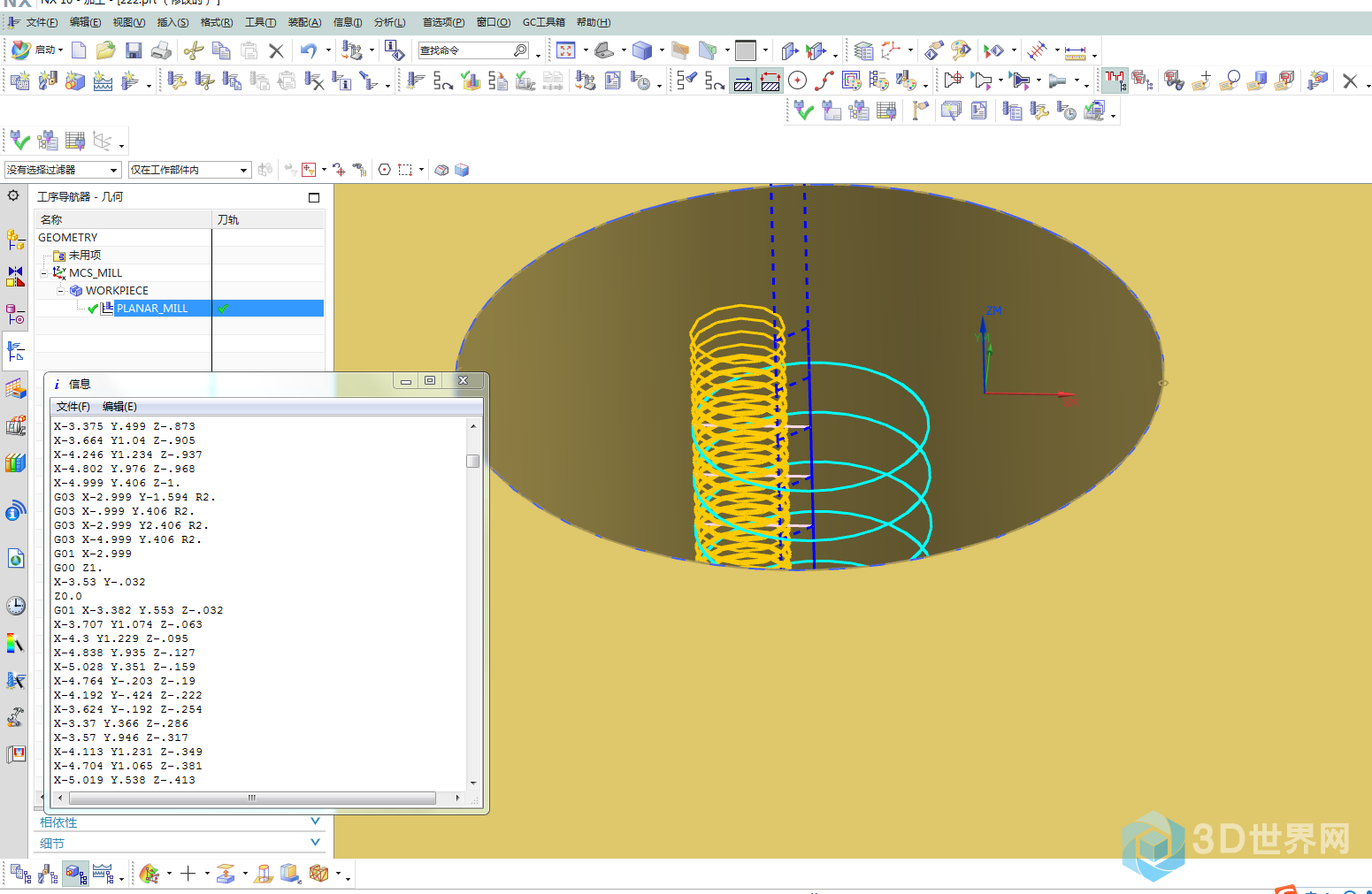The height and width of the screenshot is (894, 1372).
Task: Click the 查找命令 search field
Action: [473, 50]
